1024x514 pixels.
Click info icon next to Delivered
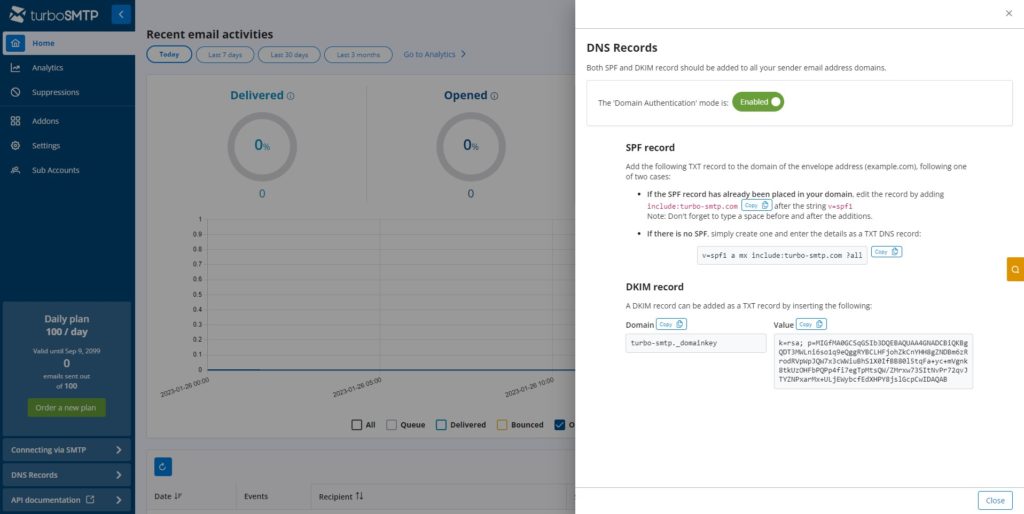click(291, 96)
